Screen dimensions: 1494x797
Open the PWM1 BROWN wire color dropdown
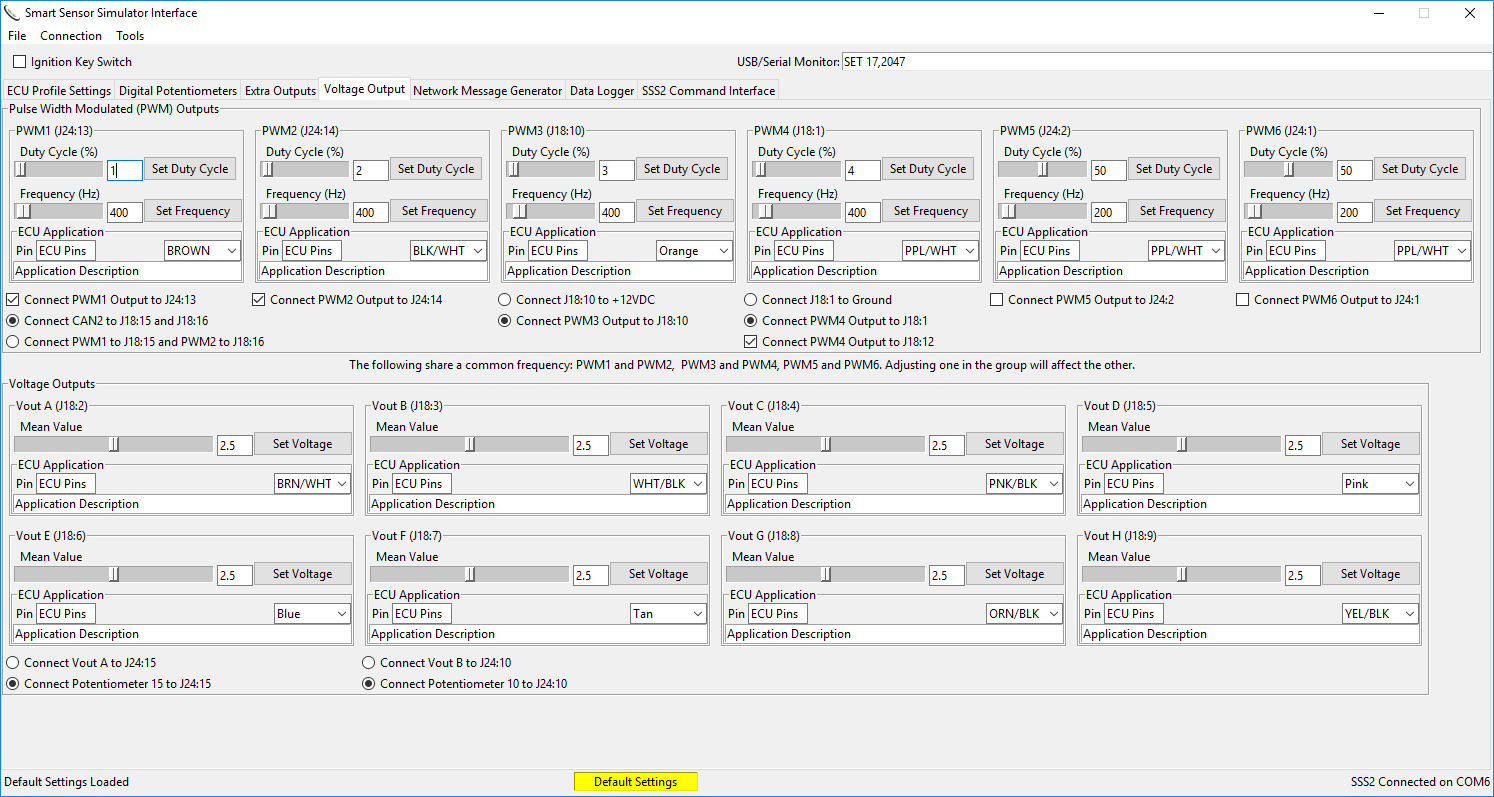pyautogui.click(x=202, y=251)
